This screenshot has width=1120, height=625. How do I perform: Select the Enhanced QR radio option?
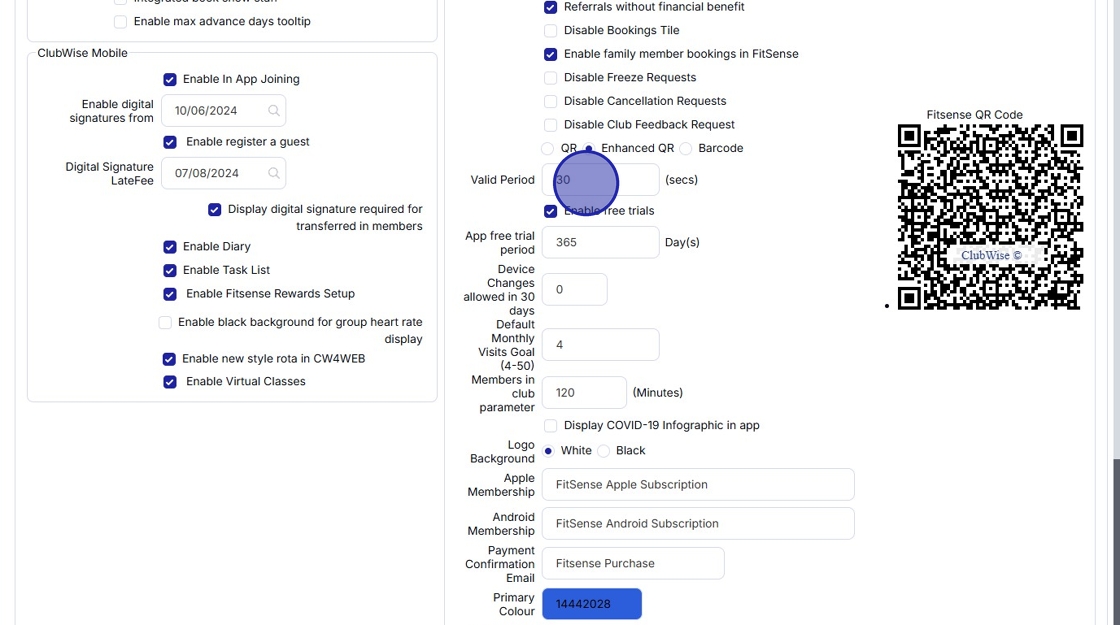point(589,149)
